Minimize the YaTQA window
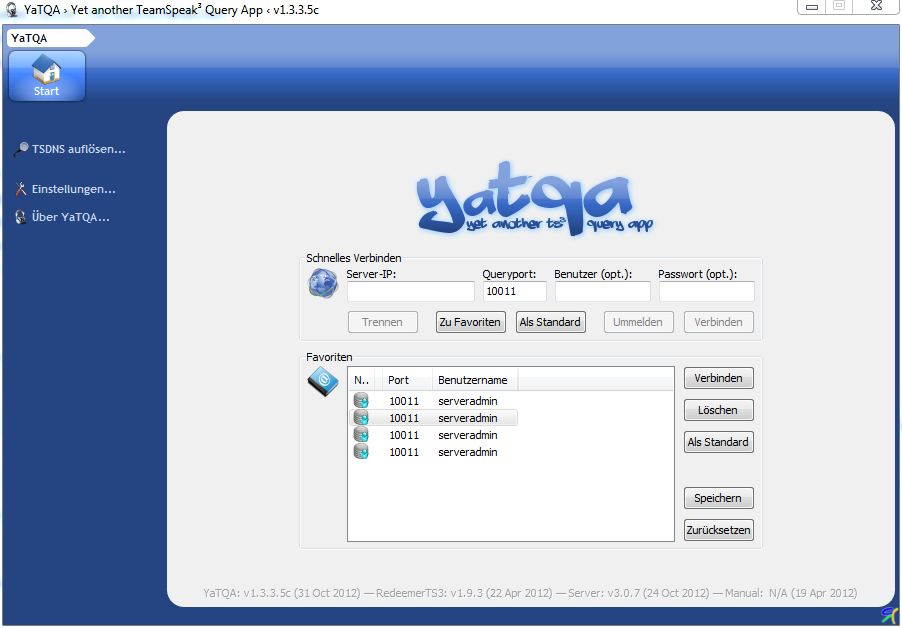 (812, 6)
